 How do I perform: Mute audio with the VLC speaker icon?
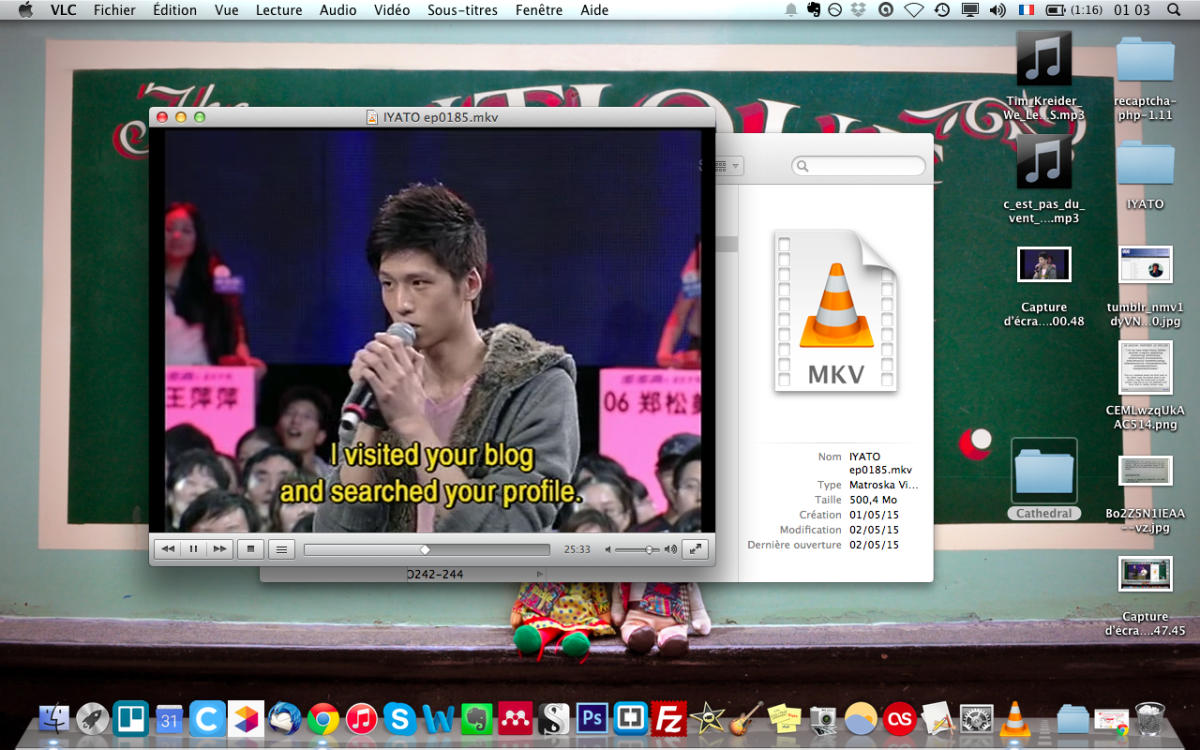(x=608, y=549)
